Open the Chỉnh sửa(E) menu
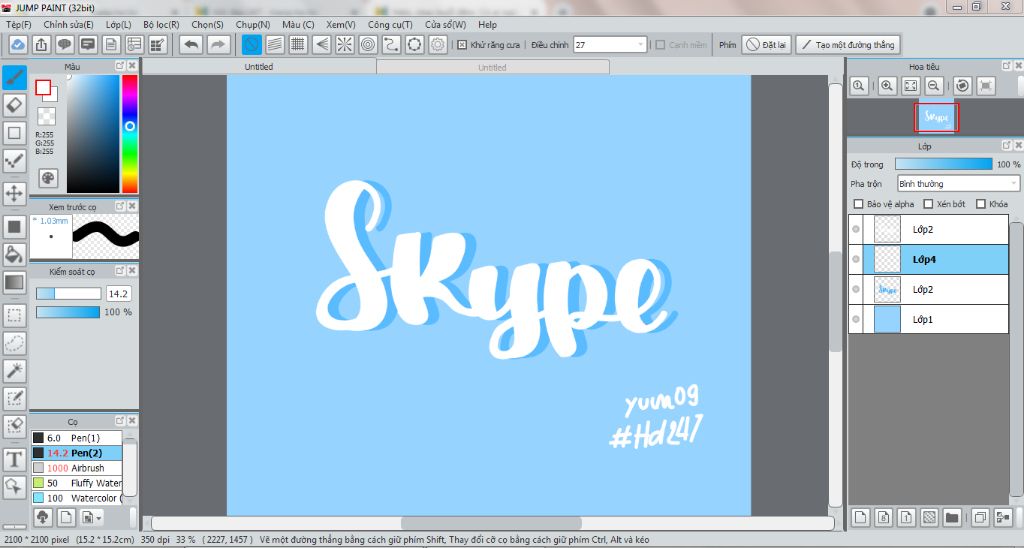The image size is (1024, 548). [68, 24]
